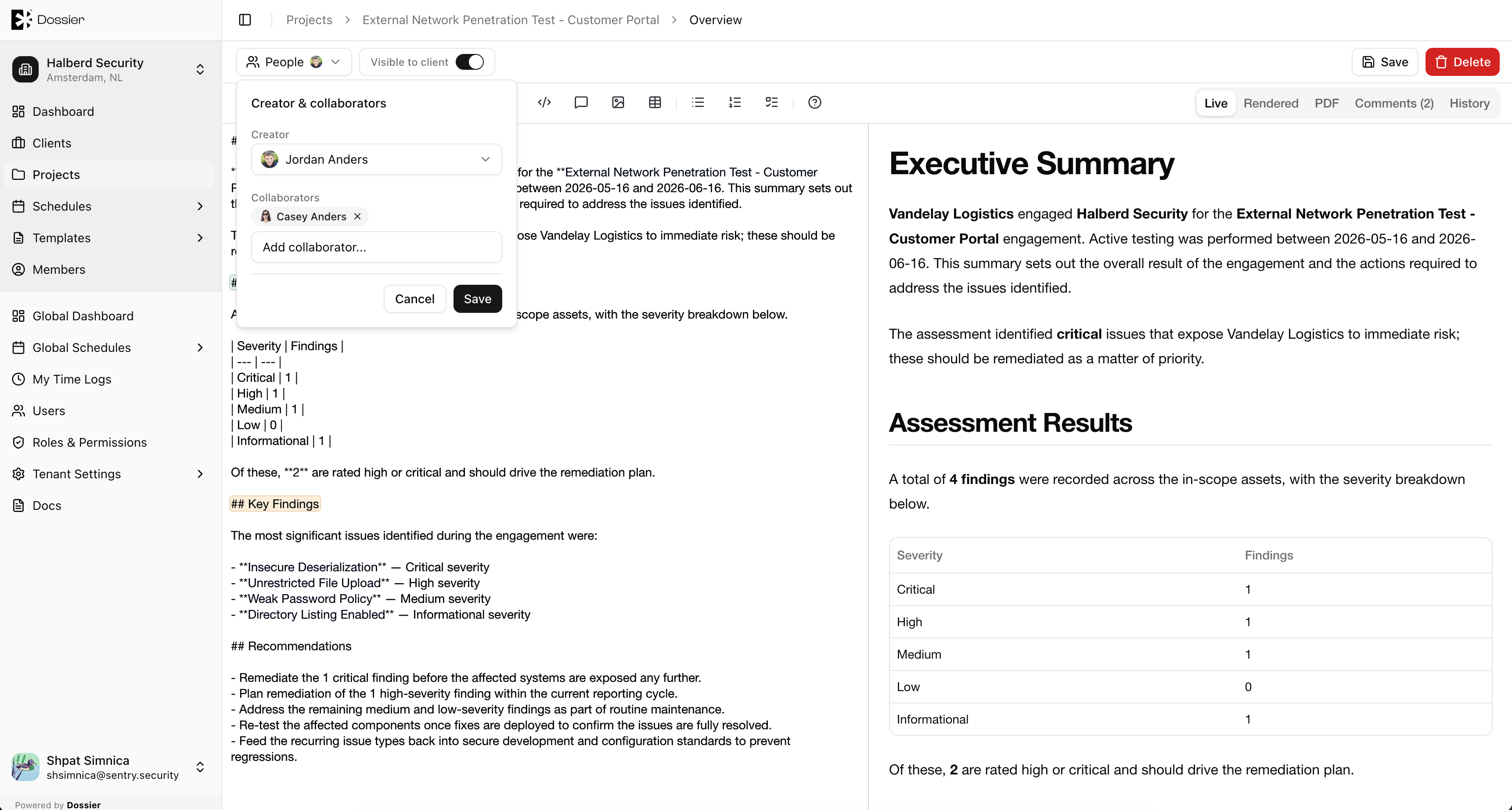The height and width of the screenshot is (810, 1512).
Task: Click the Add collaborator input field
Action: [376, 247]
